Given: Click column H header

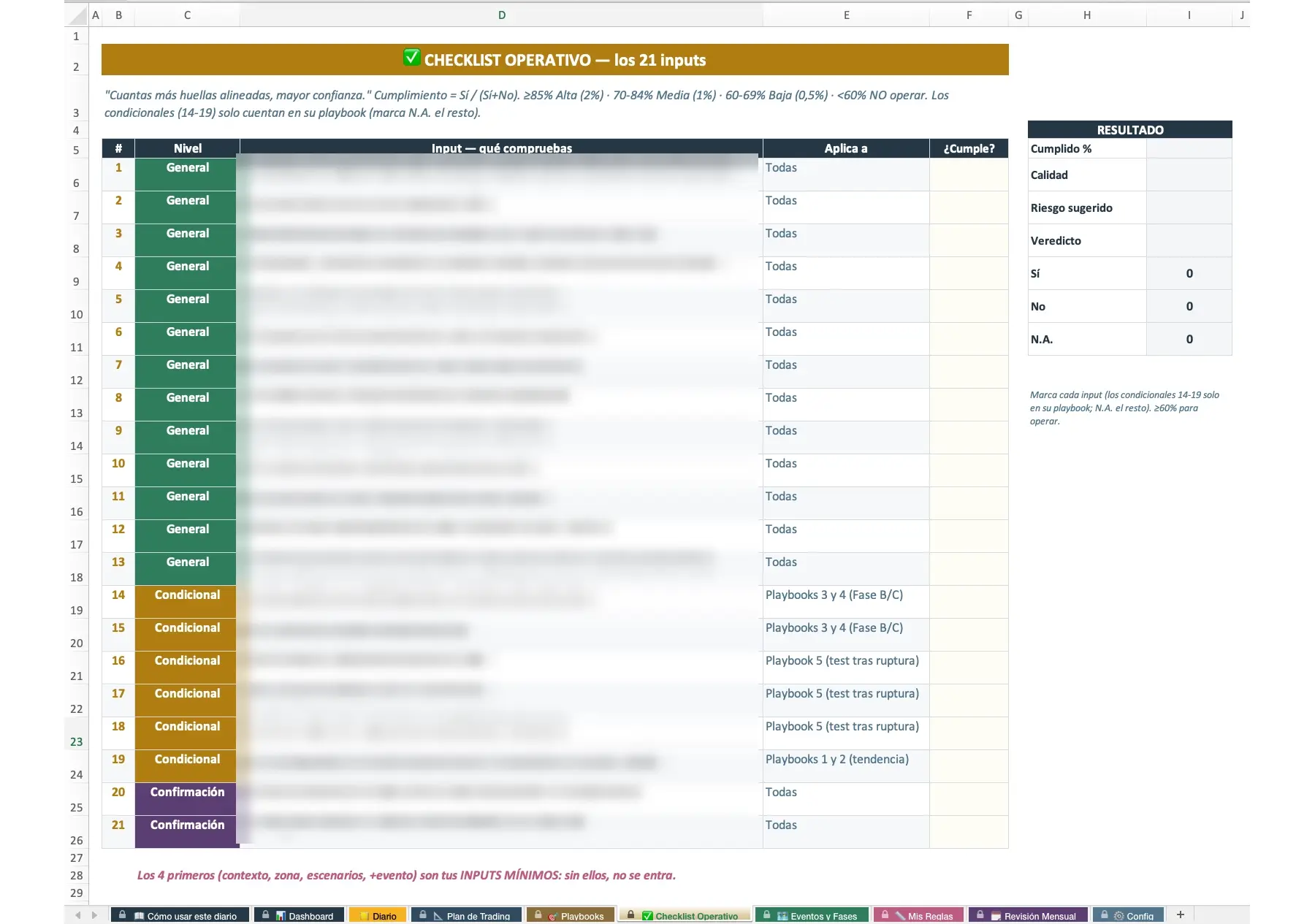Looking at the screenshot, I should coord(1087,15).
